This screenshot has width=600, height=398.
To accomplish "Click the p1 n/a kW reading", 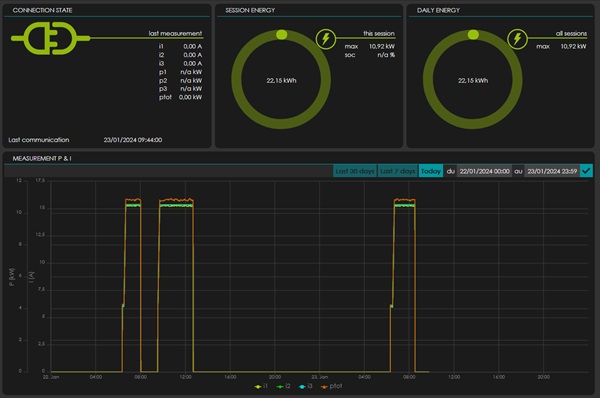I will pyautogui.click(x=180, y=72).
